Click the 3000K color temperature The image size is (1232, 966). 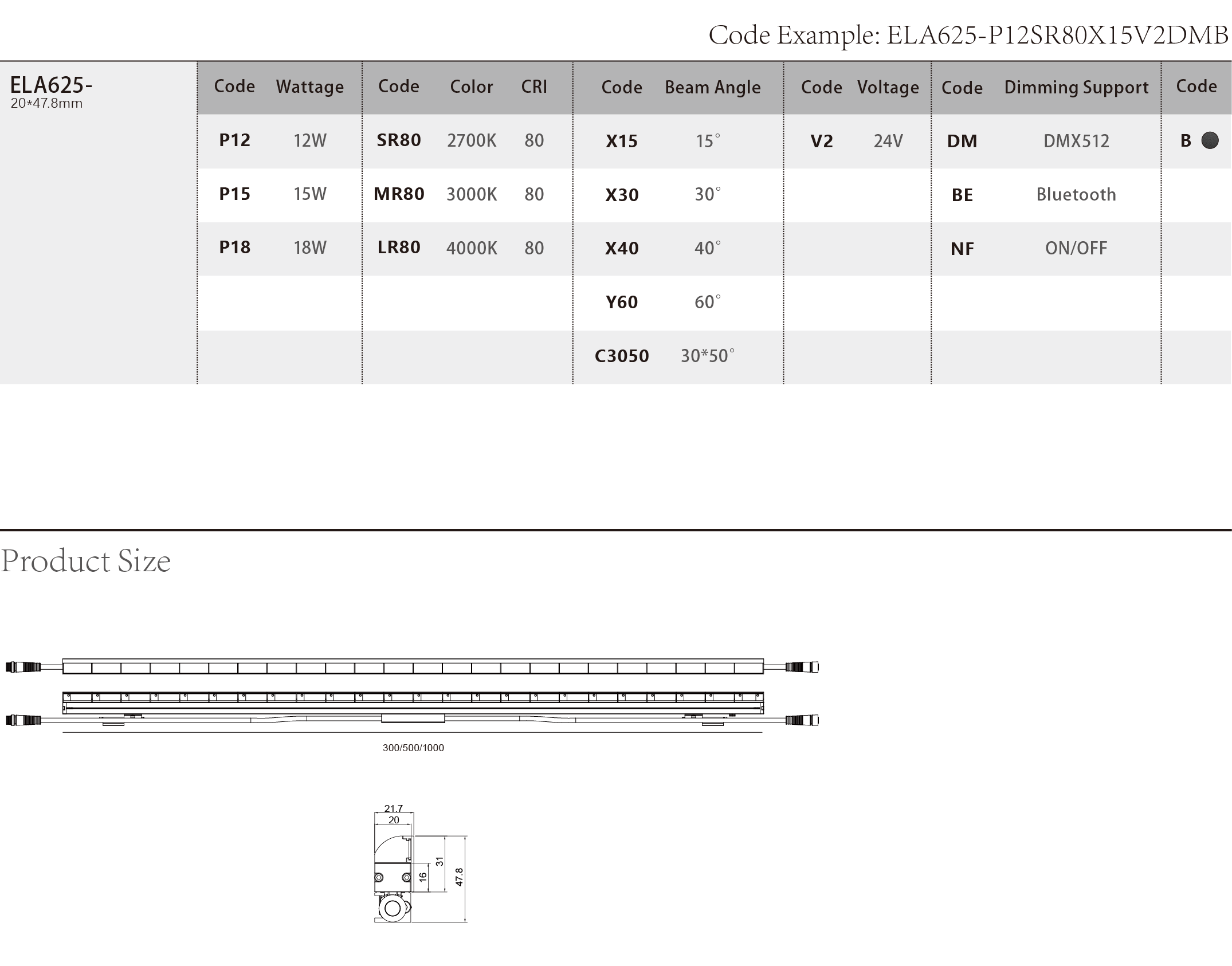click(472, 194)
